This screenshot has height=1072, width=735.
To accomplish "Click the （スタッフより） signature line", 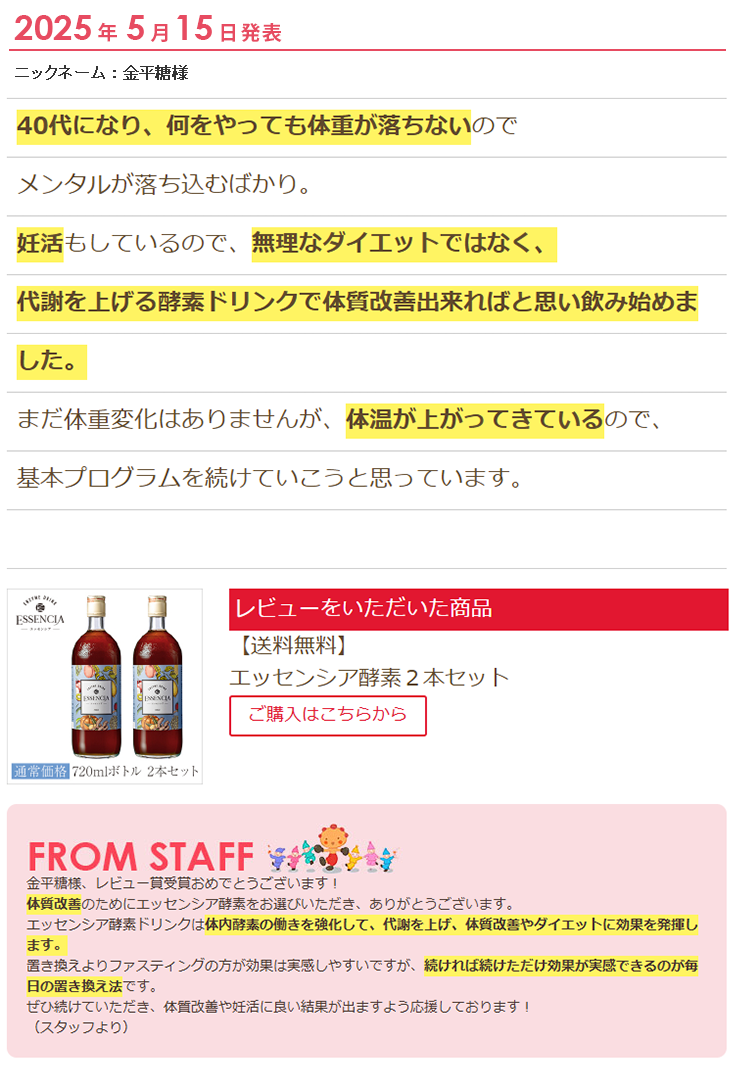I will (80, 1027).
